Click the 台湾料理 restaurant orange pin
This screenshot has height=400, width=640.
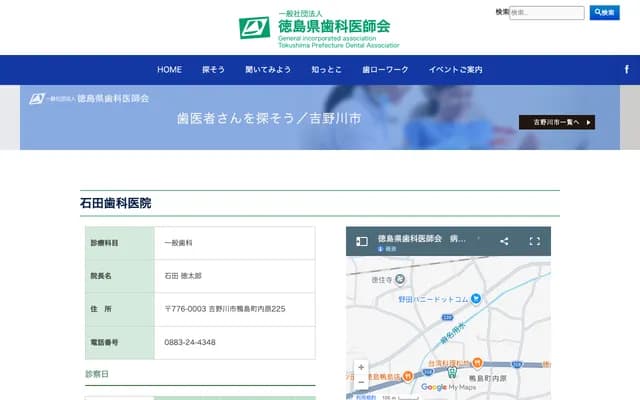(x=477, y=362)
